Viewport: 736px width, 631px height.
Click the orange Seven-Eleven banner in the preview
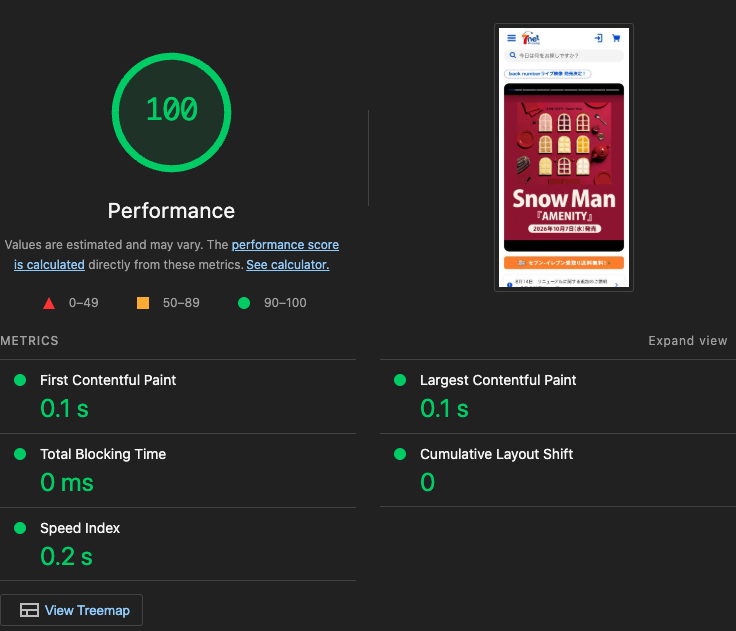pyautogui.click(x=564, y=262)
